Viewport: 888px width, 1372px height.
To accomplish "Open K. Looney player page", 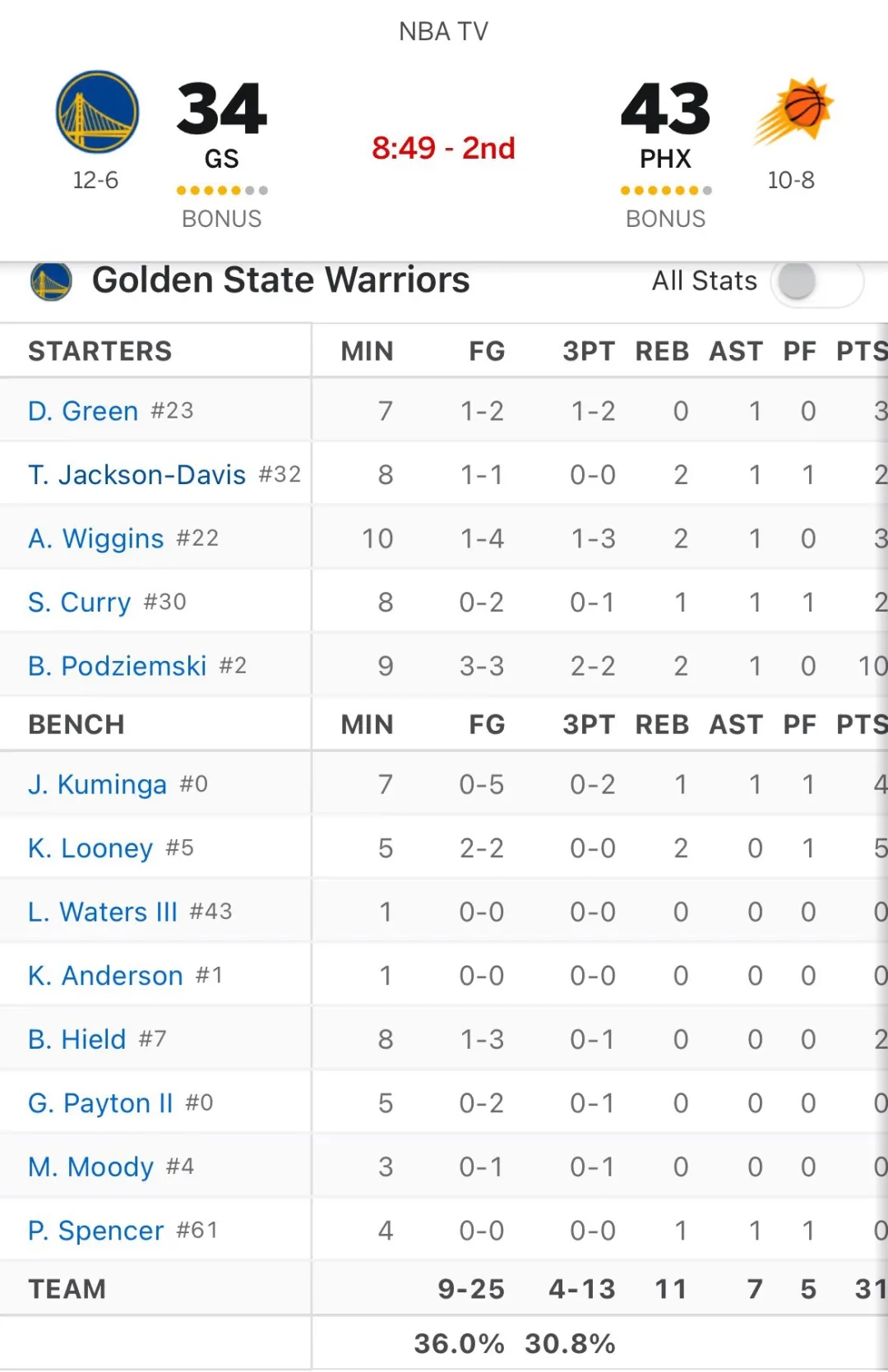I will coord(90,848).
